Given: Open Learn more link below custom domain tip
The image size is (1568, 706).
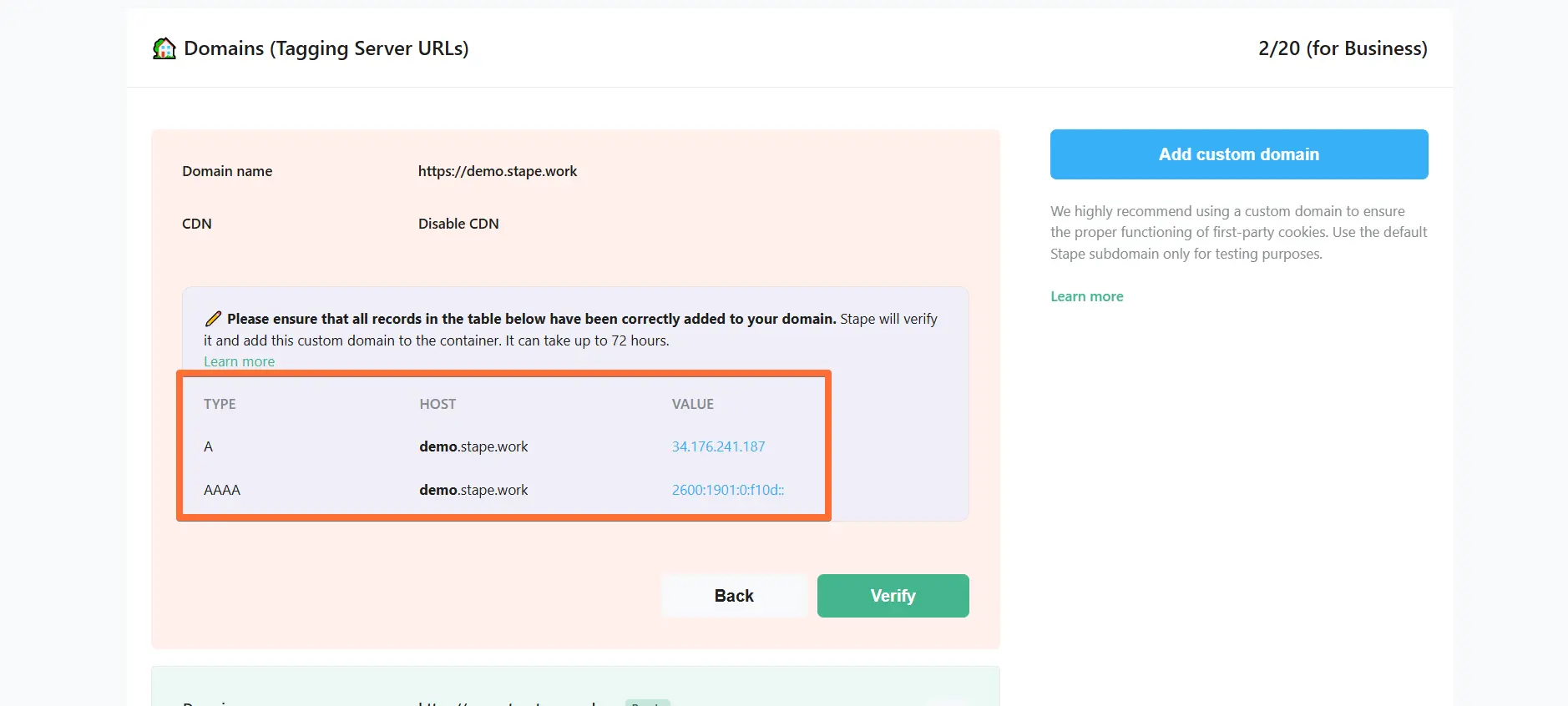Looking at the screenshot, I should pyautogui.click(x=1087, y=296).
